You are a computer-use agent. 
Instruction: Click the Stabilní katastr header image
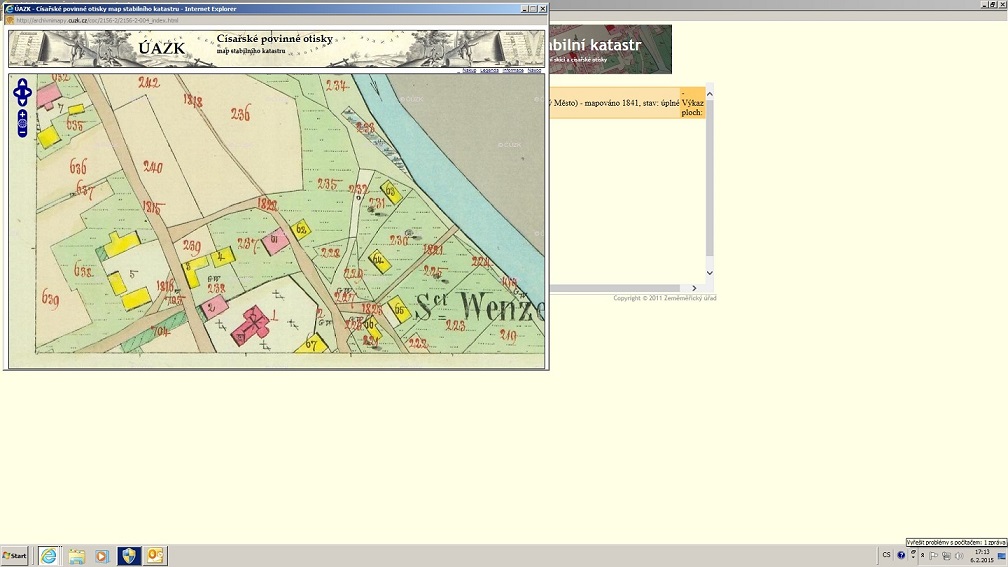611,49
